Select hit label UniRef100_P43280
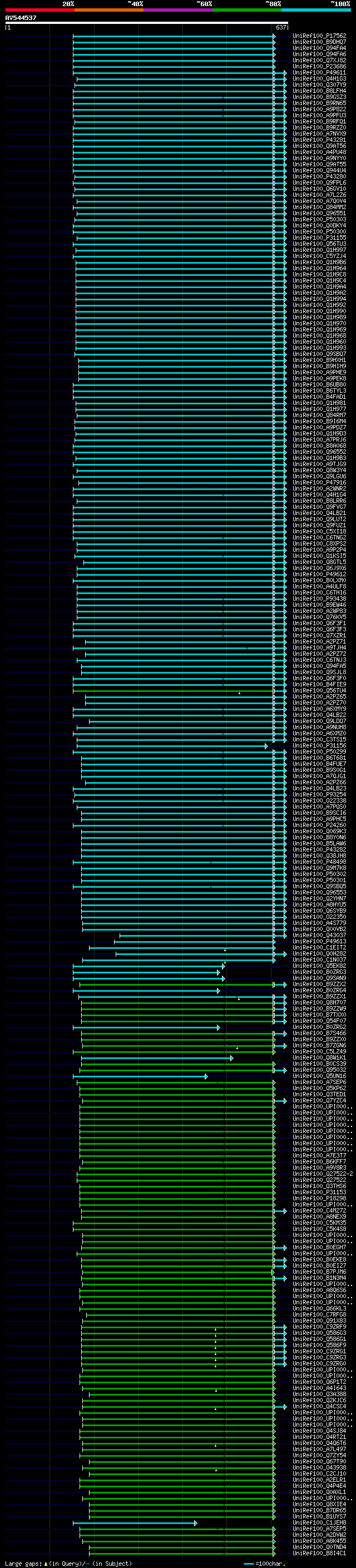This screenshot has height=1568, width=356. click(x=319, y=176)
